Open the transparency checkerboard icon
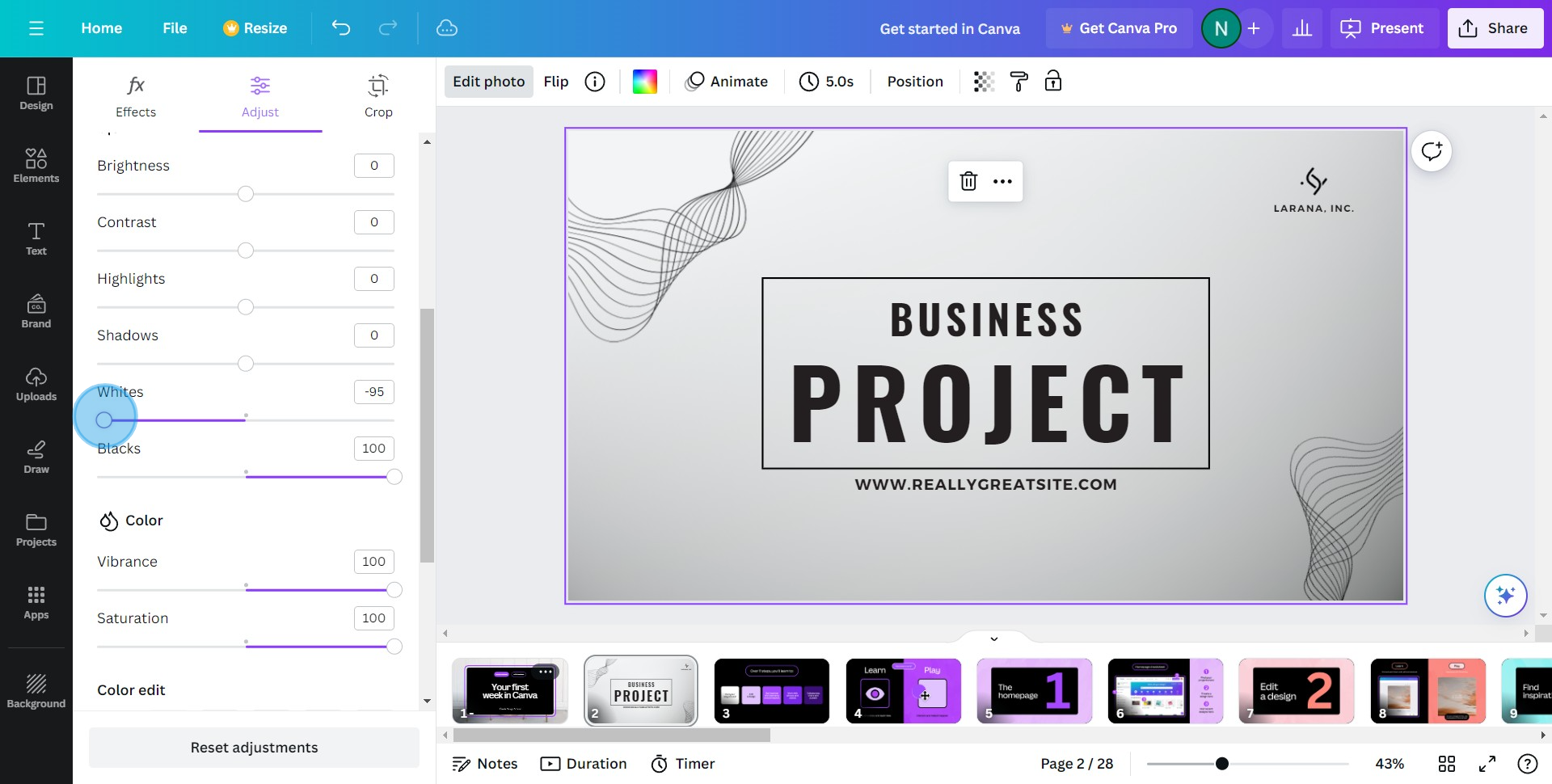 pos(984,82)
